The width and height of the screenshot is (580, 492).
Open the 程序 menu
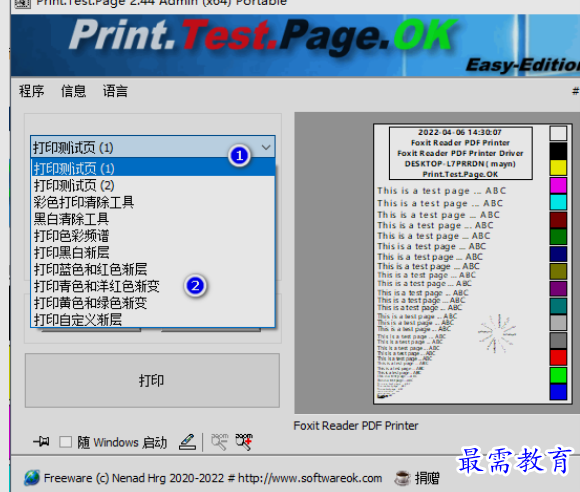(31, 91)
